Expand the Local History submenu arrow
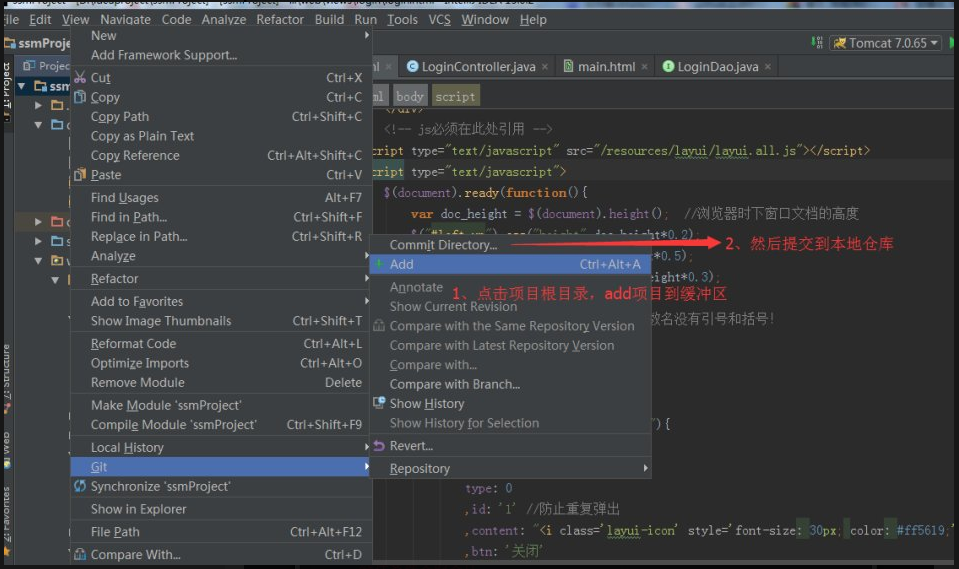 [366, 447]
